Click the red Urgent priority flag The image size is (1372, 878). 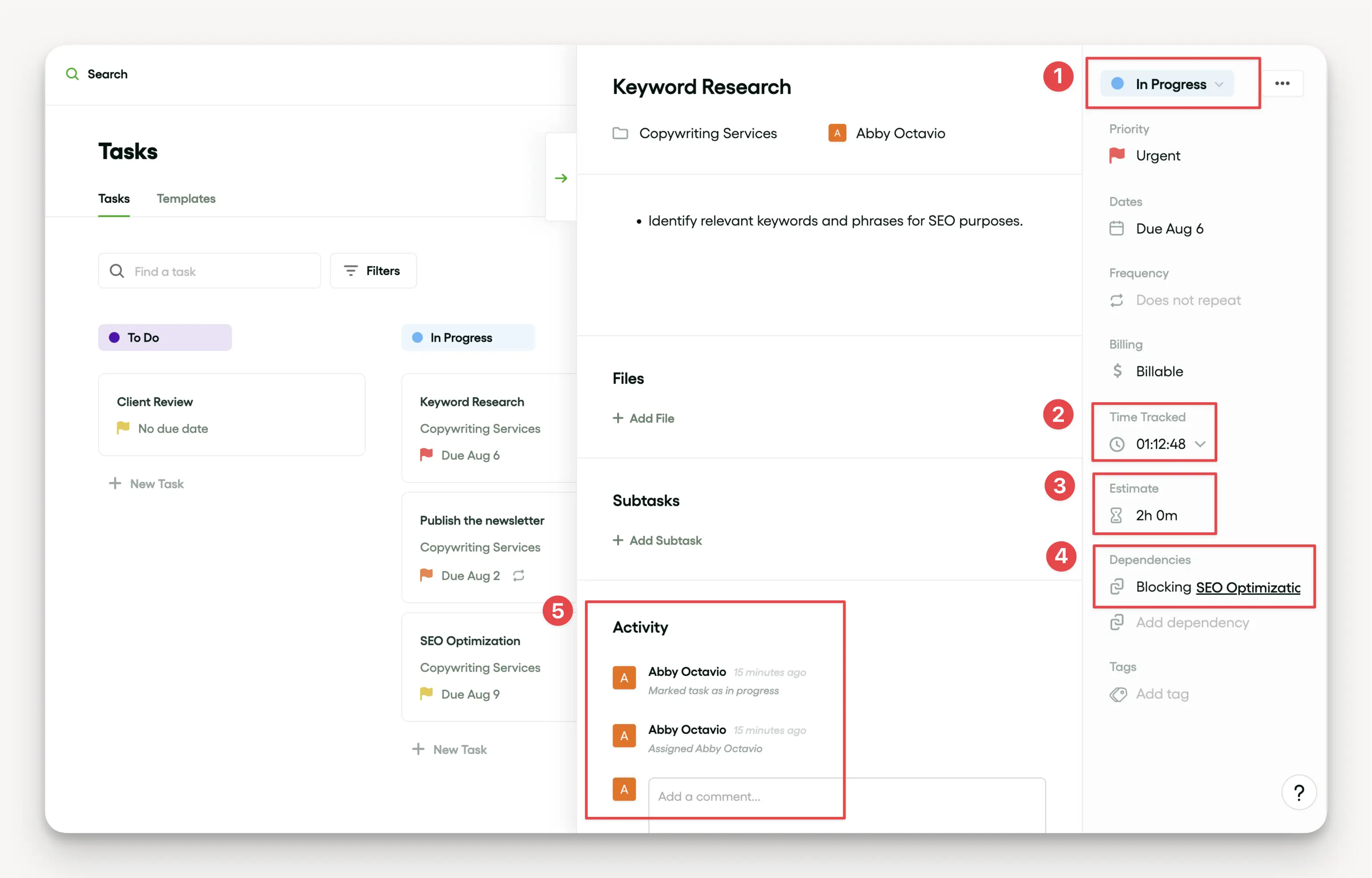(x=1117, y=155)
